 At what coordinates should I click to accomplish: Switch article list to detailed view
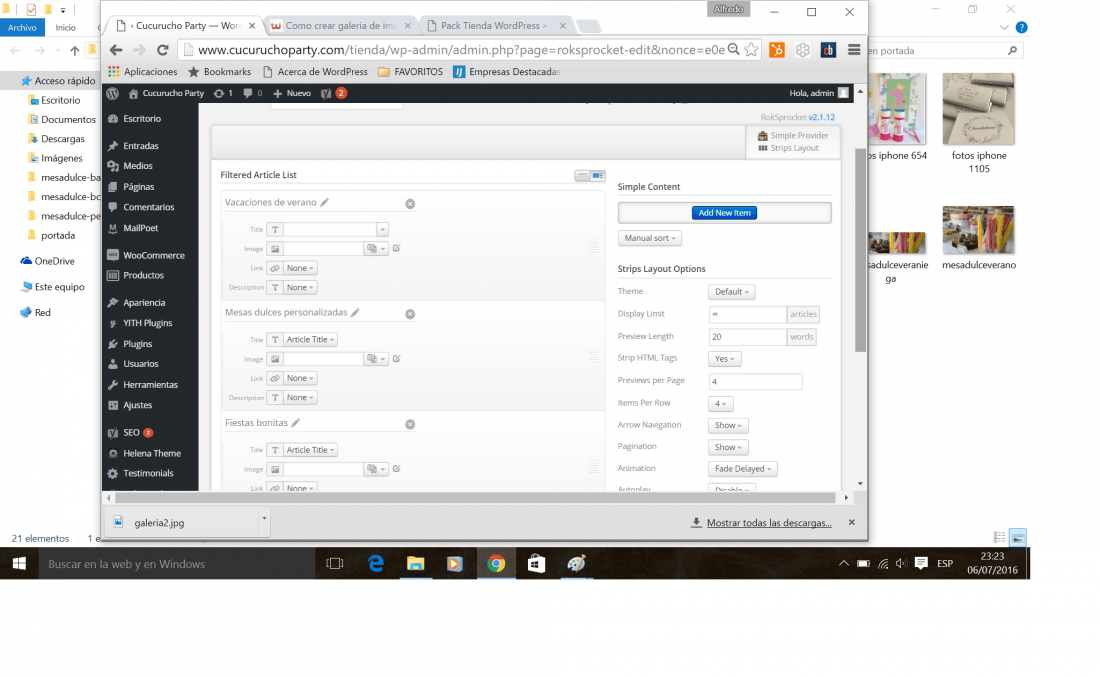[x=598, y=176]
